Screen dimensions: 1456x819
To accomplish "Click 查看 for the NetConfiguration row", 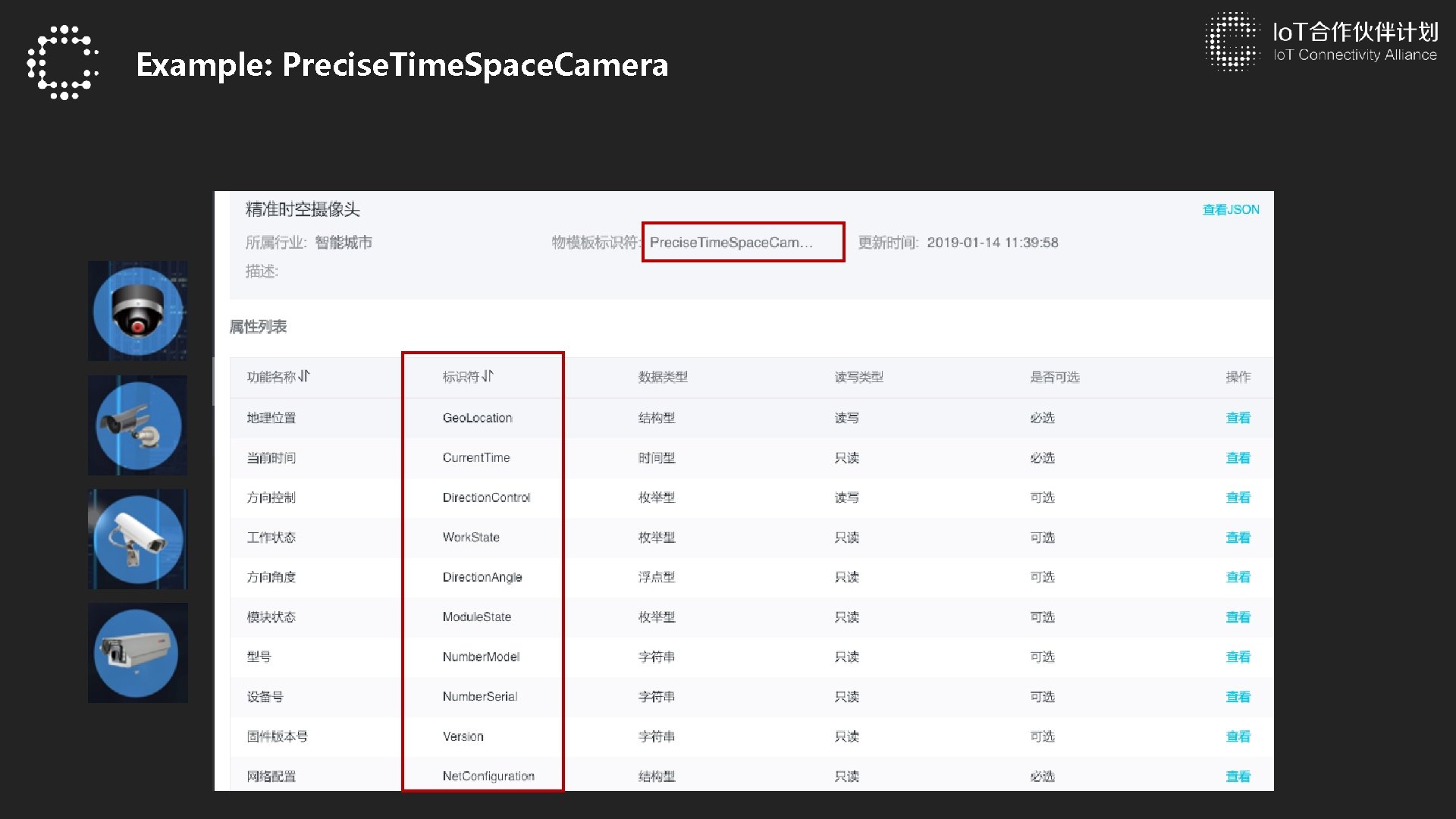I will (1238, 777).
